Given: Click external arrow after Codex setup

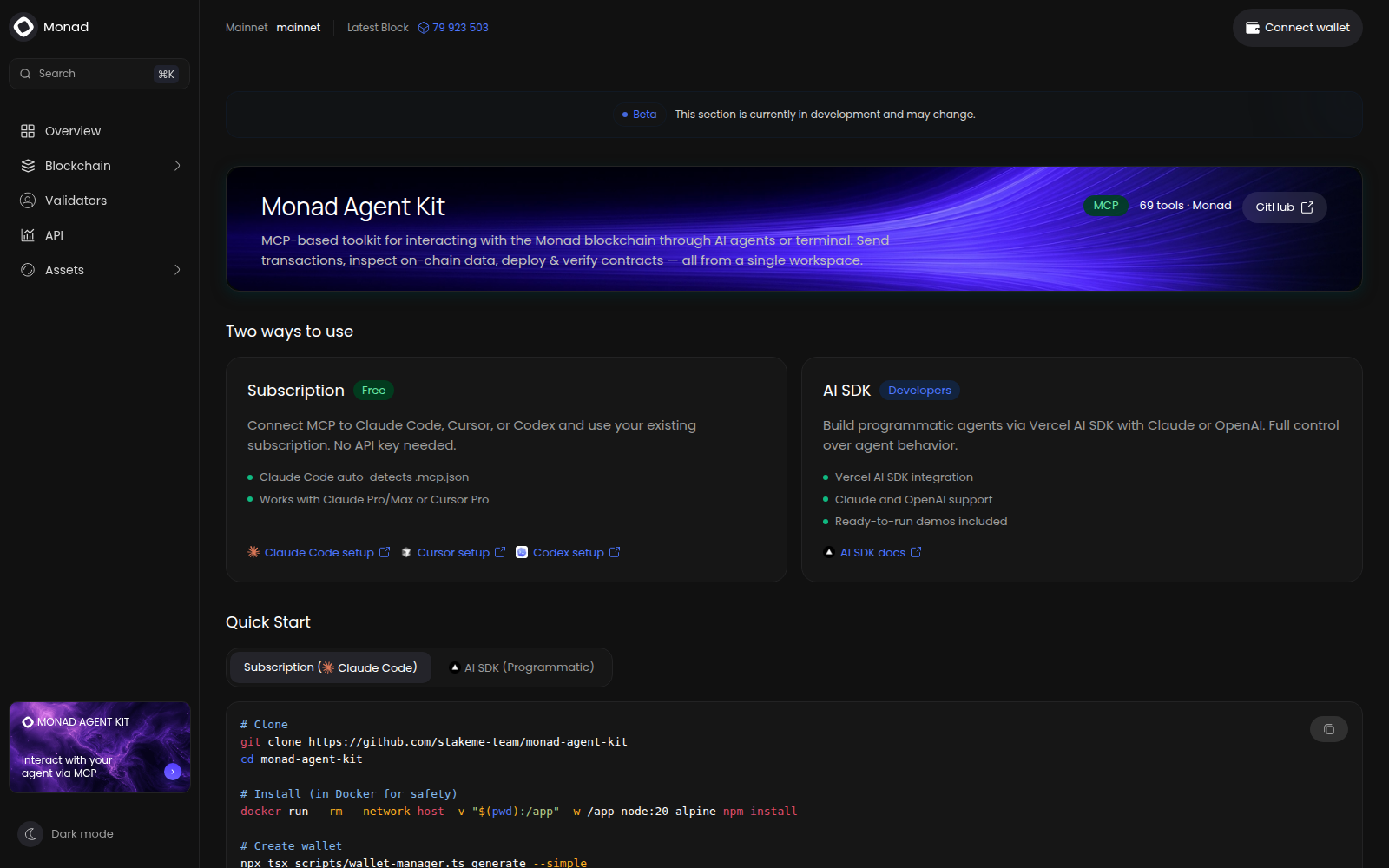Looking at the screenshot, I should pyautogui.click(x=615, y=552).
